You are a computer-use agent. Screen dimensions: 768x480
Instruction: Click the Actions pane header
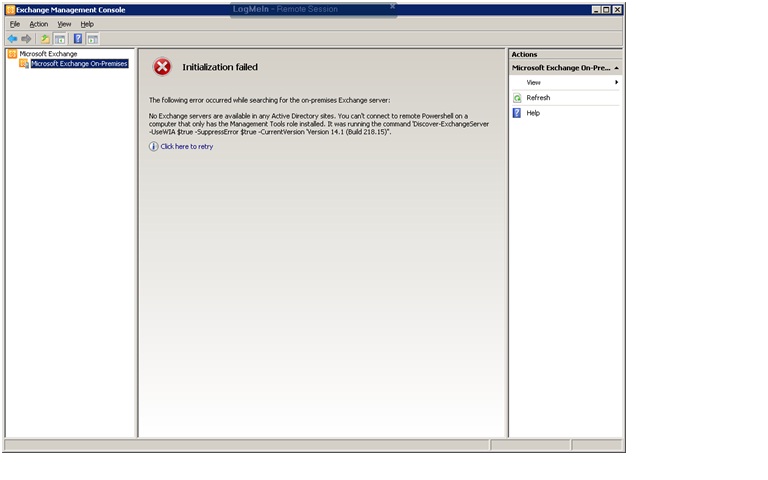click(x=565, y=54)
